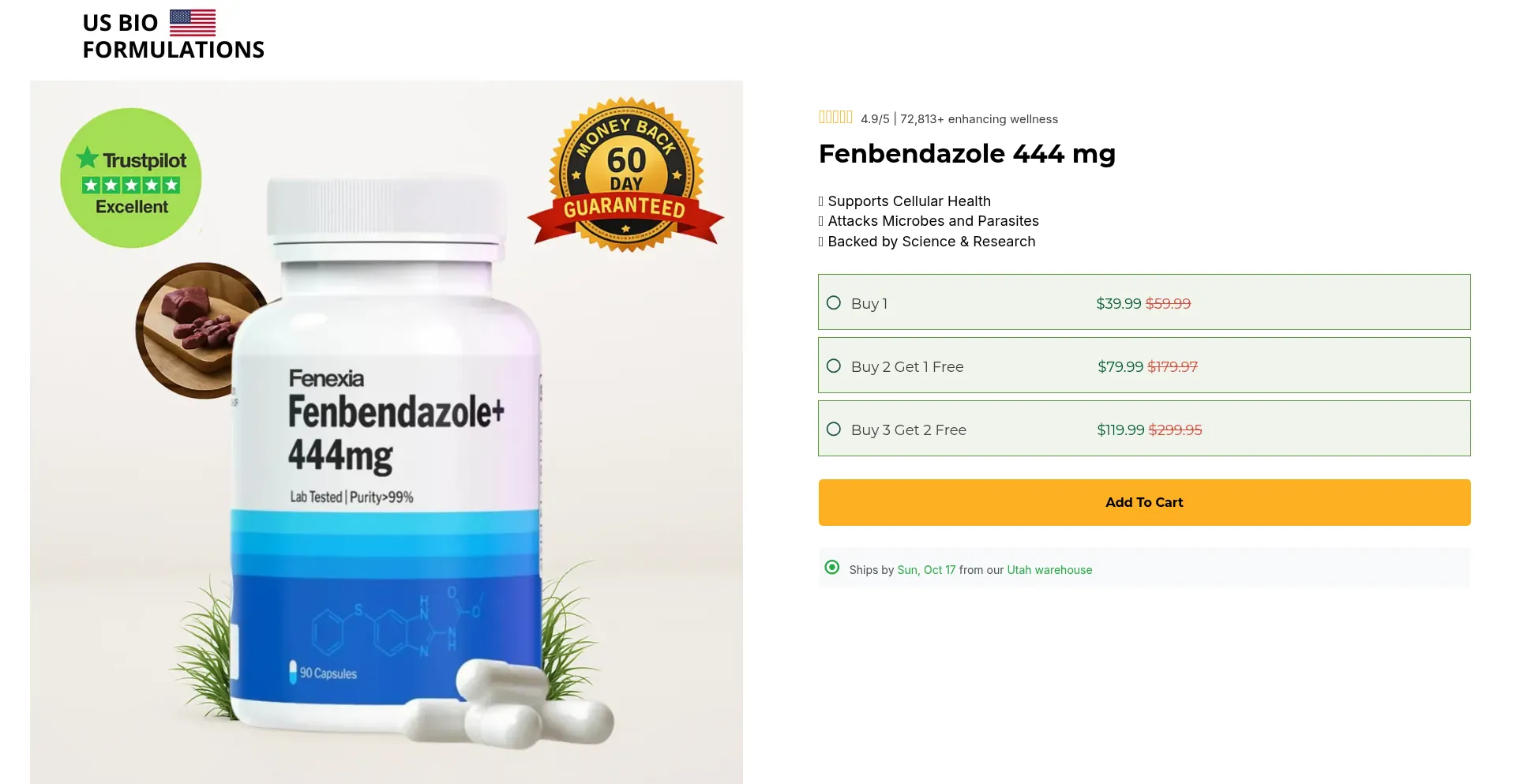Click the five star rating icons

click(x=835, y=118)
